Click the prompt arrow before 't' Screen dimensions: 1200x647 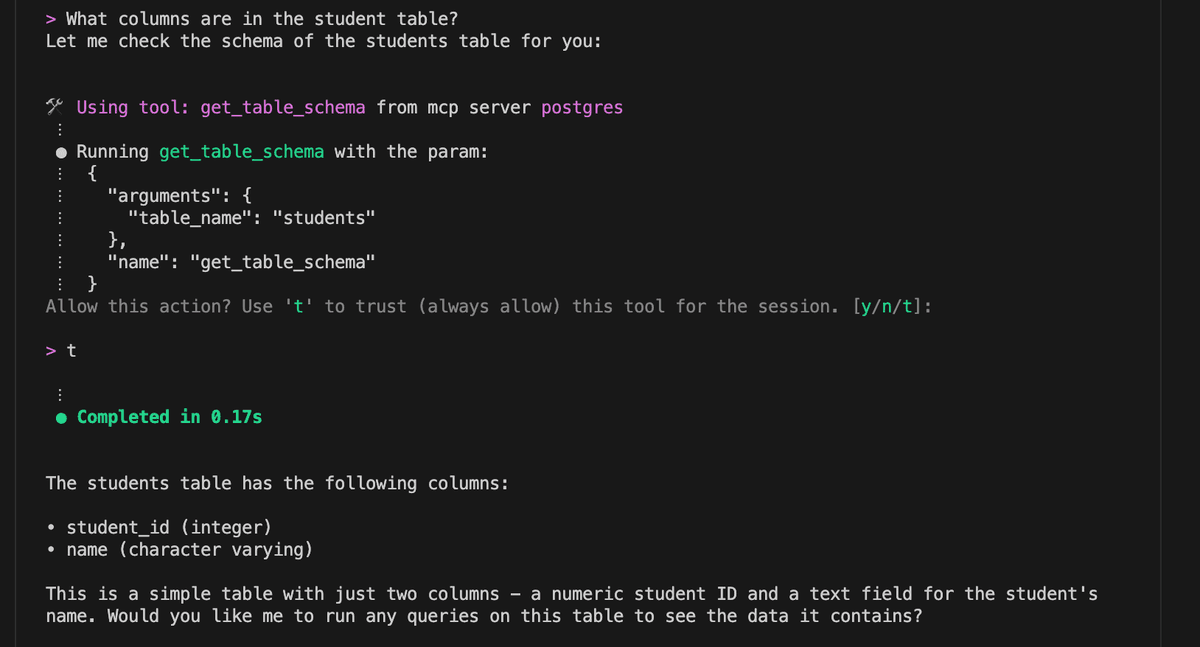51,351
